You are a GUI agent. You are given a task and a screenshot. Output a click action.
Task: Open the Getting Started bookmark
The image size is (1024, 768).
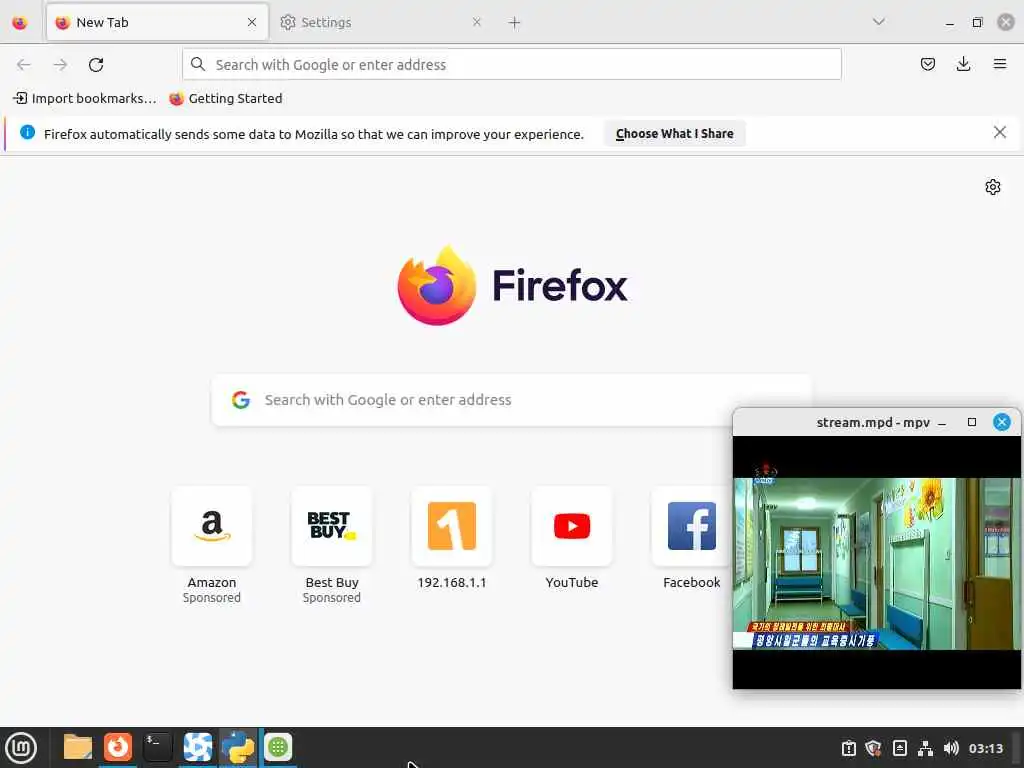(x=226, y=99)
